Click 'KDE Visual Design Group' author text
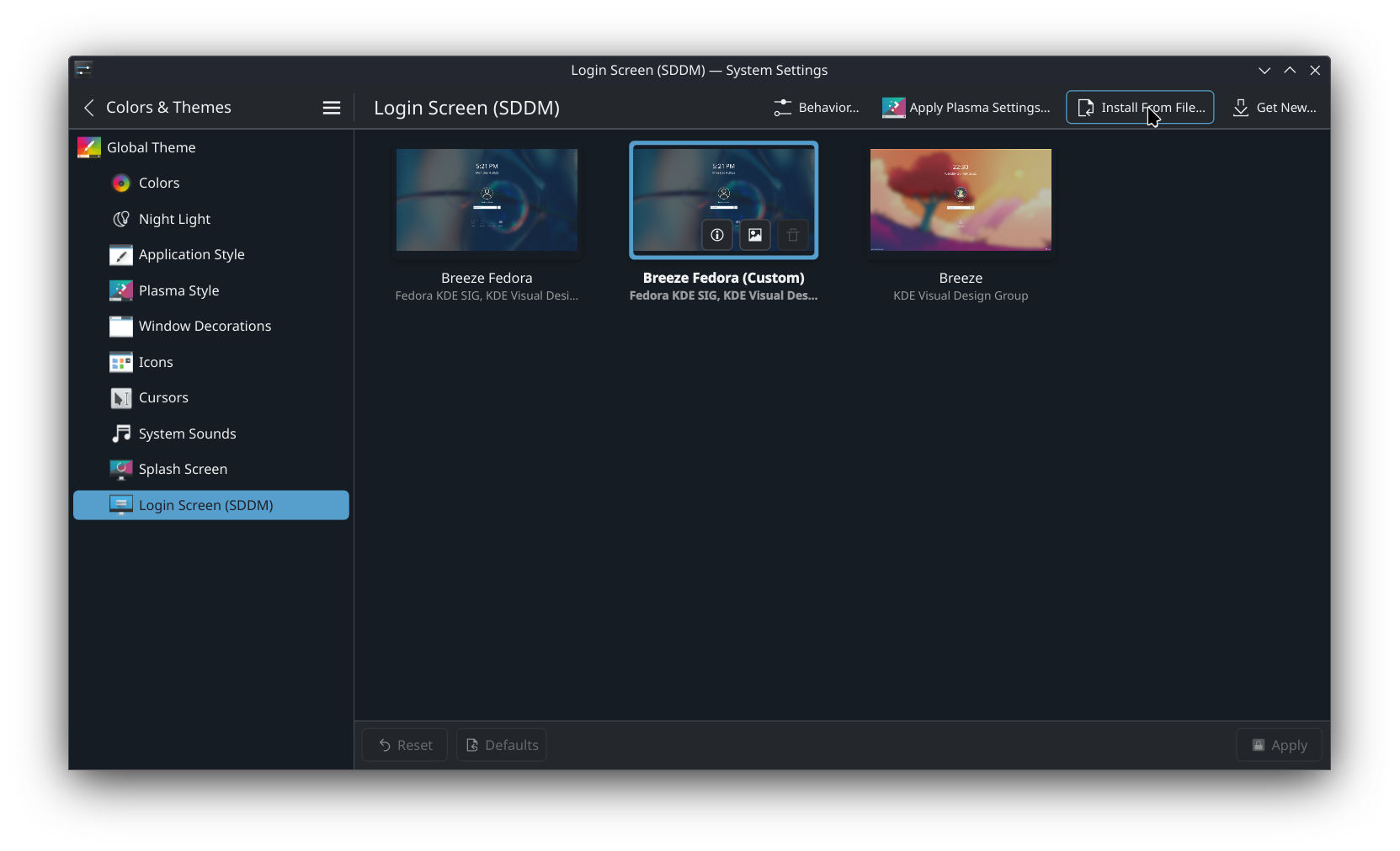Screen dimensions: 1400x851 pyautogui.click(x=961, y=295)
